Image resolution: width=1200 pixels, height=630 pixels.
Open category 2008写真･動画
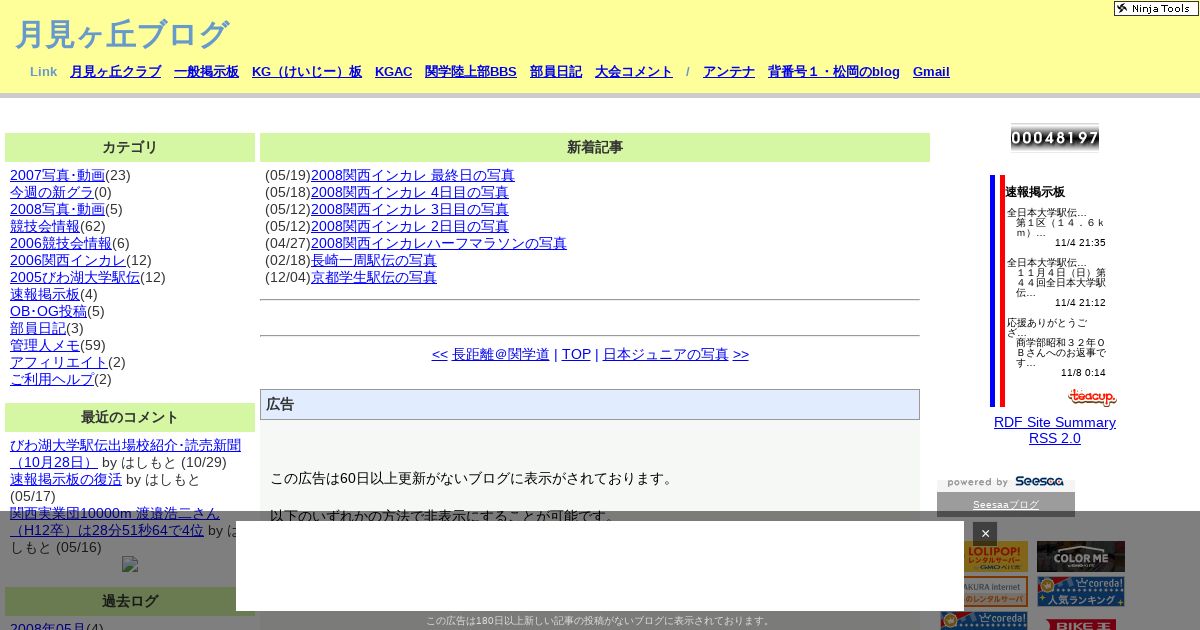(57, 209)
